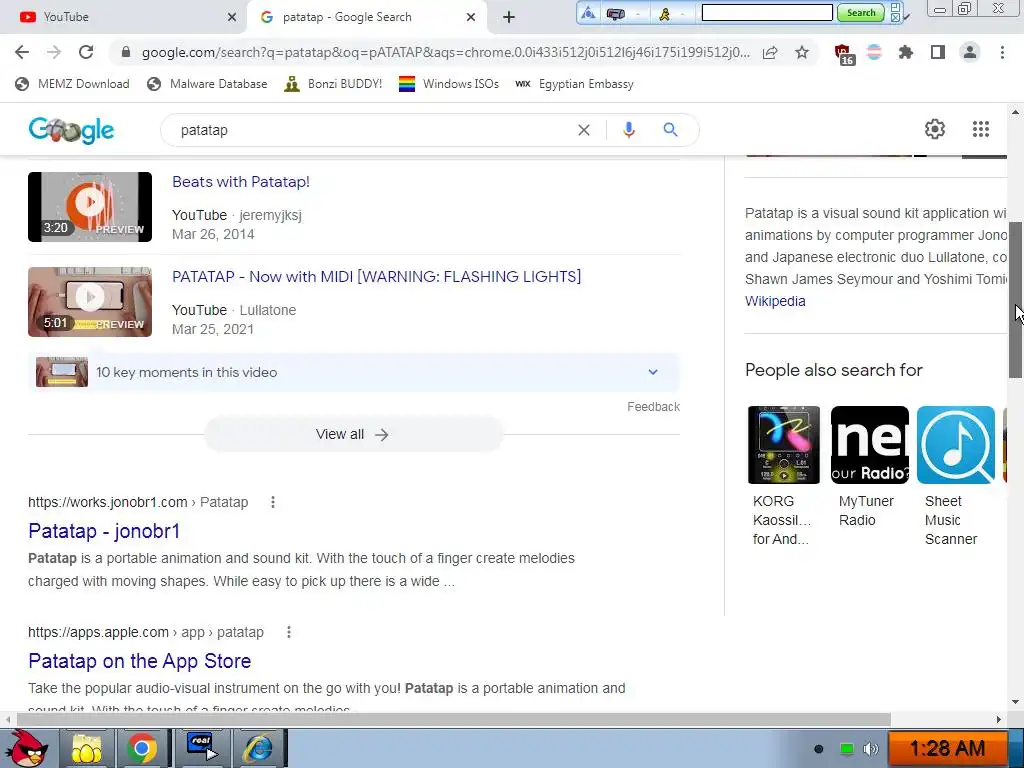
Task: Focus the toolbar search text field
Action: tap(767, 12)
